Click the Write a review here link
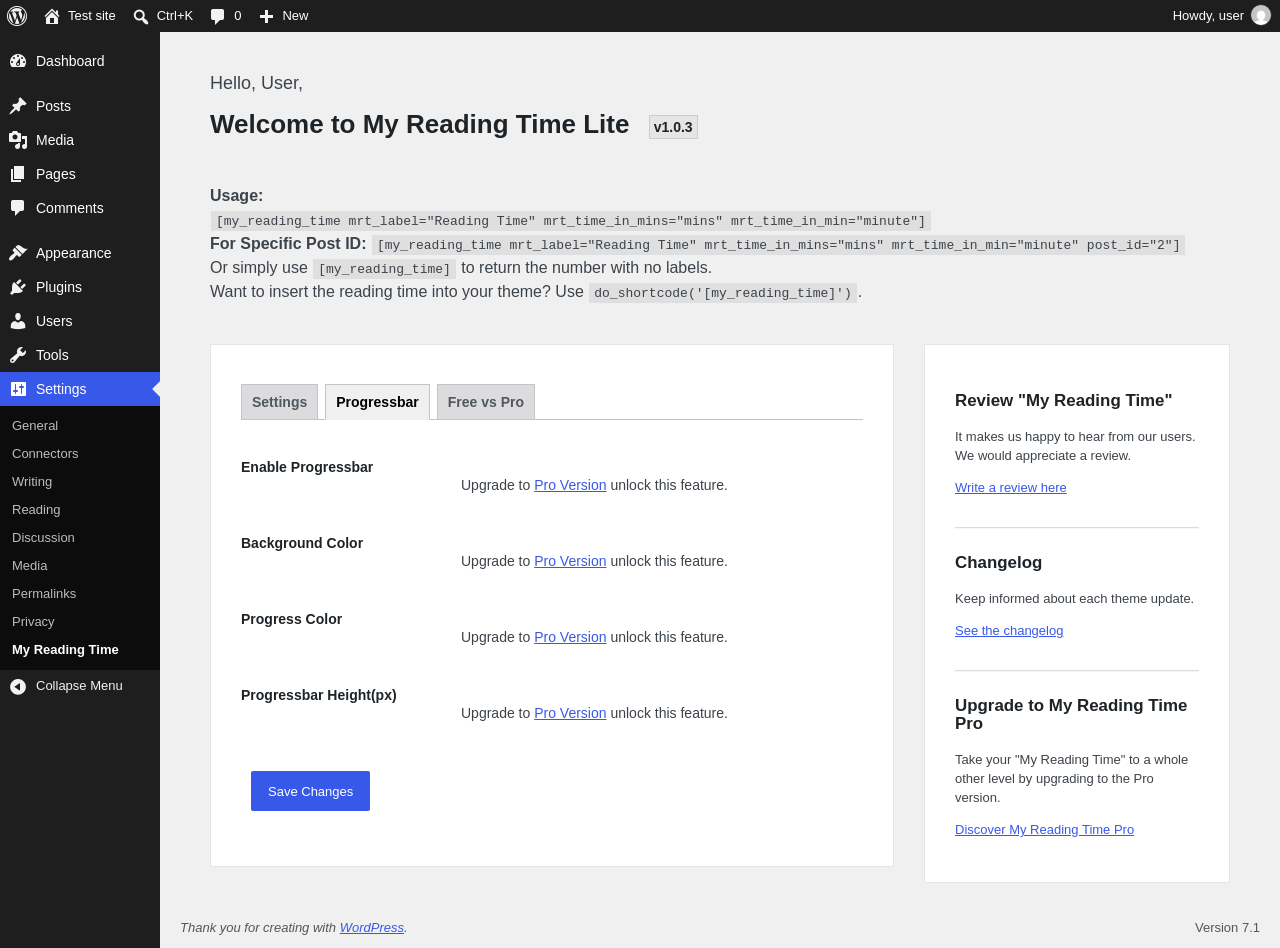This screenshot has width=1280, height=948. [1011, 487]
